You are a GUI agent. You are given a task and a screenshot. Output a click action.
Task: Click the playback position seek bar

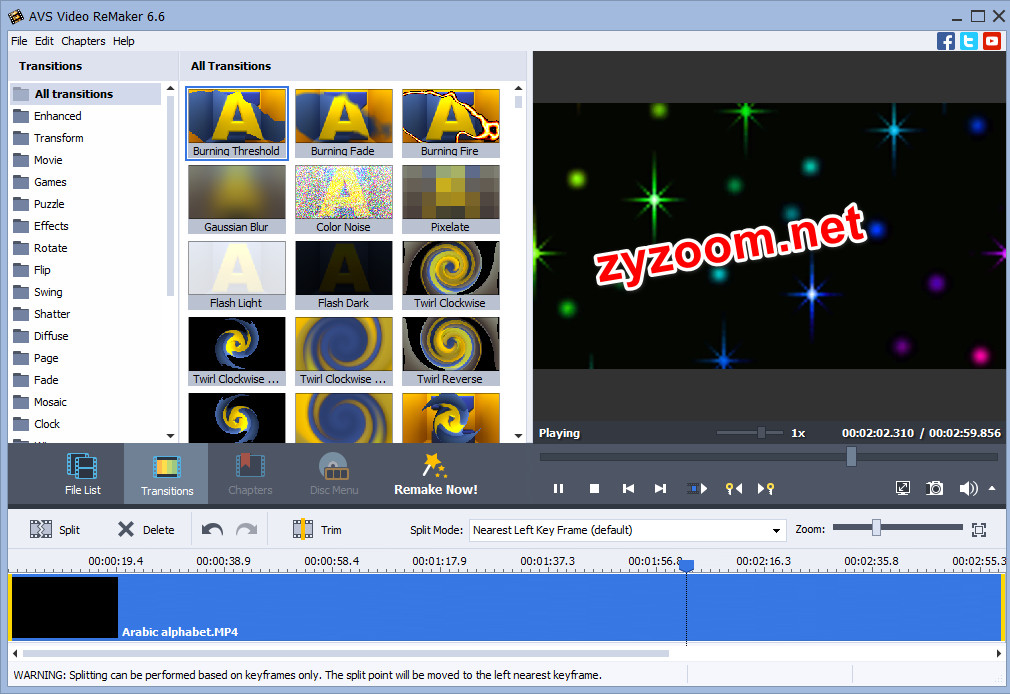coord(768,457)
